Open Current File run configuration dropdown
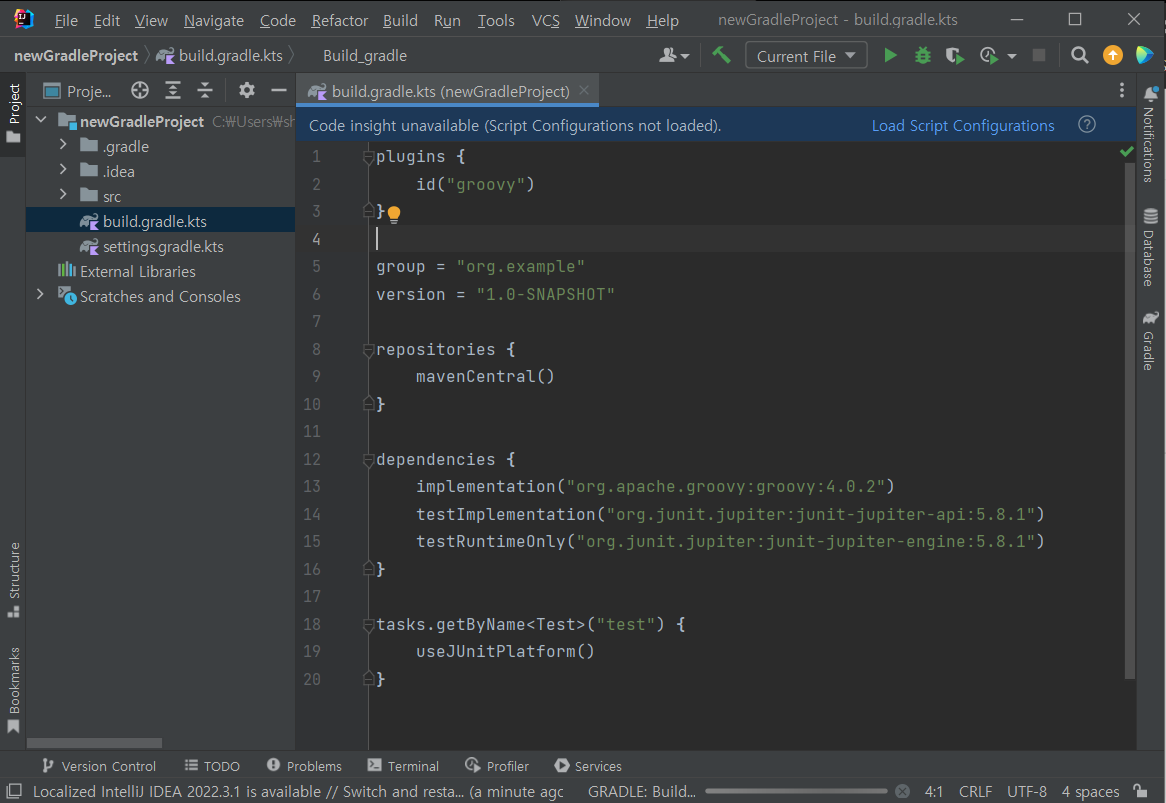 click(806, 56)
